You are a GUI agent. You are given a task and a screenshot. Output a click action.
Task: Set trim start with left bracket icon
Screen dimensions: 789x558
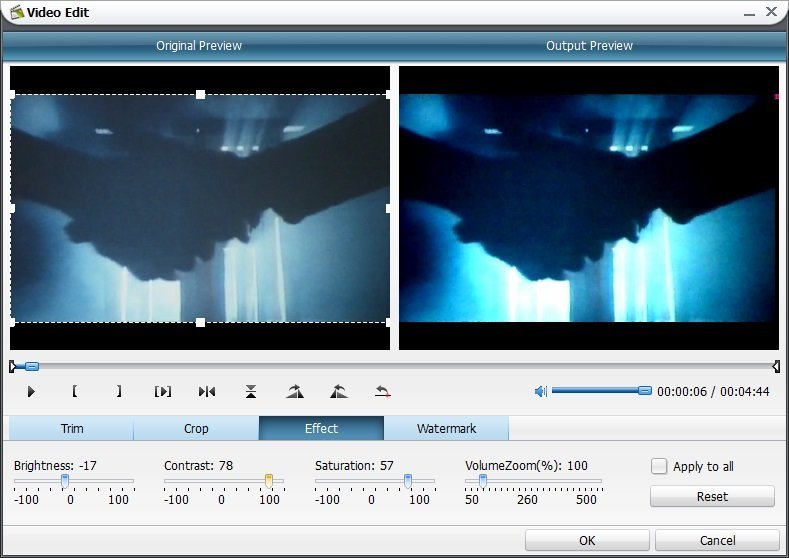pyautogui.click(x=74, y=391)
